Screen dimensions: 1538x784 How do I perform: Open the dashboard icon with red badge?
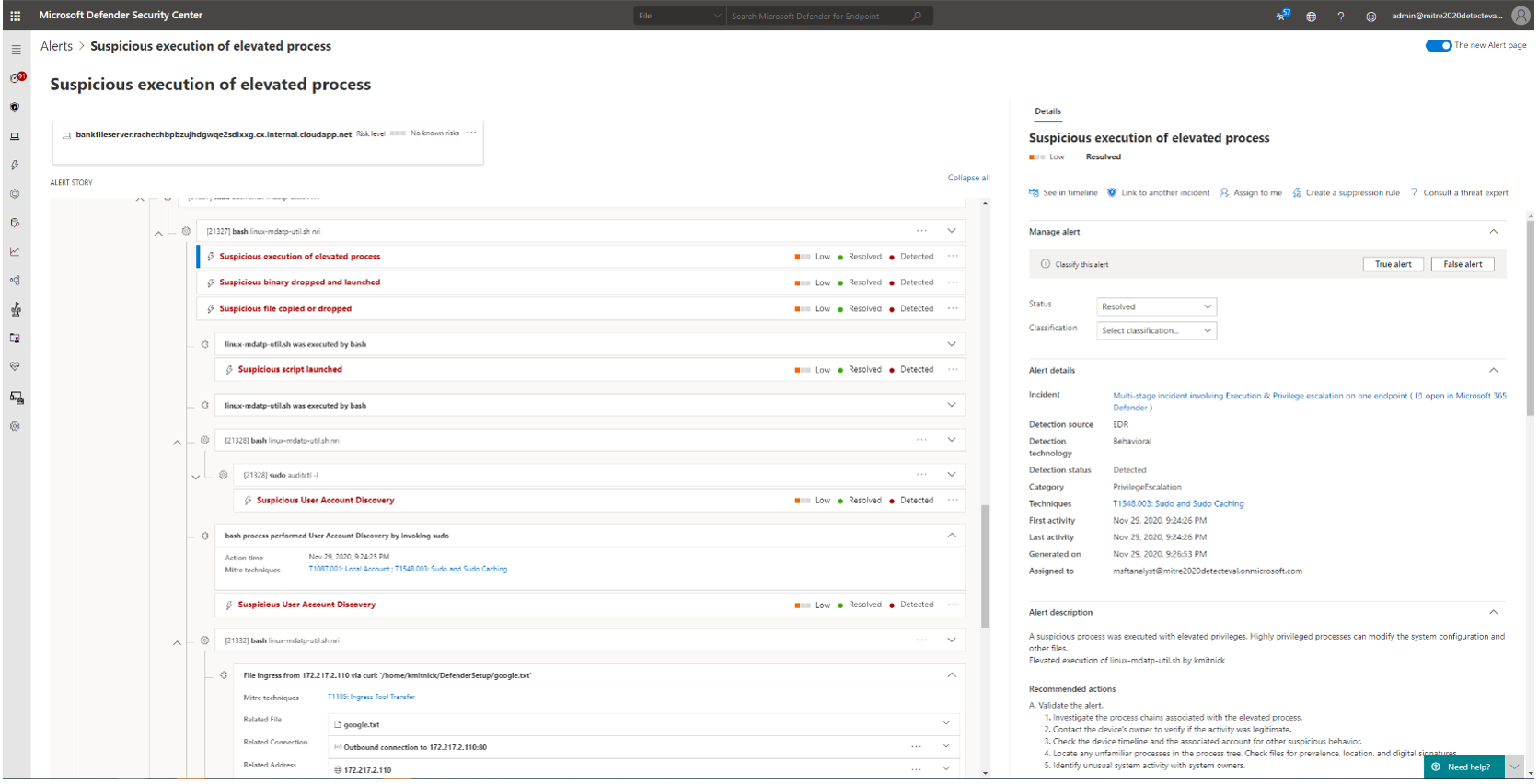pyautogui.click(x=17, y=78)
